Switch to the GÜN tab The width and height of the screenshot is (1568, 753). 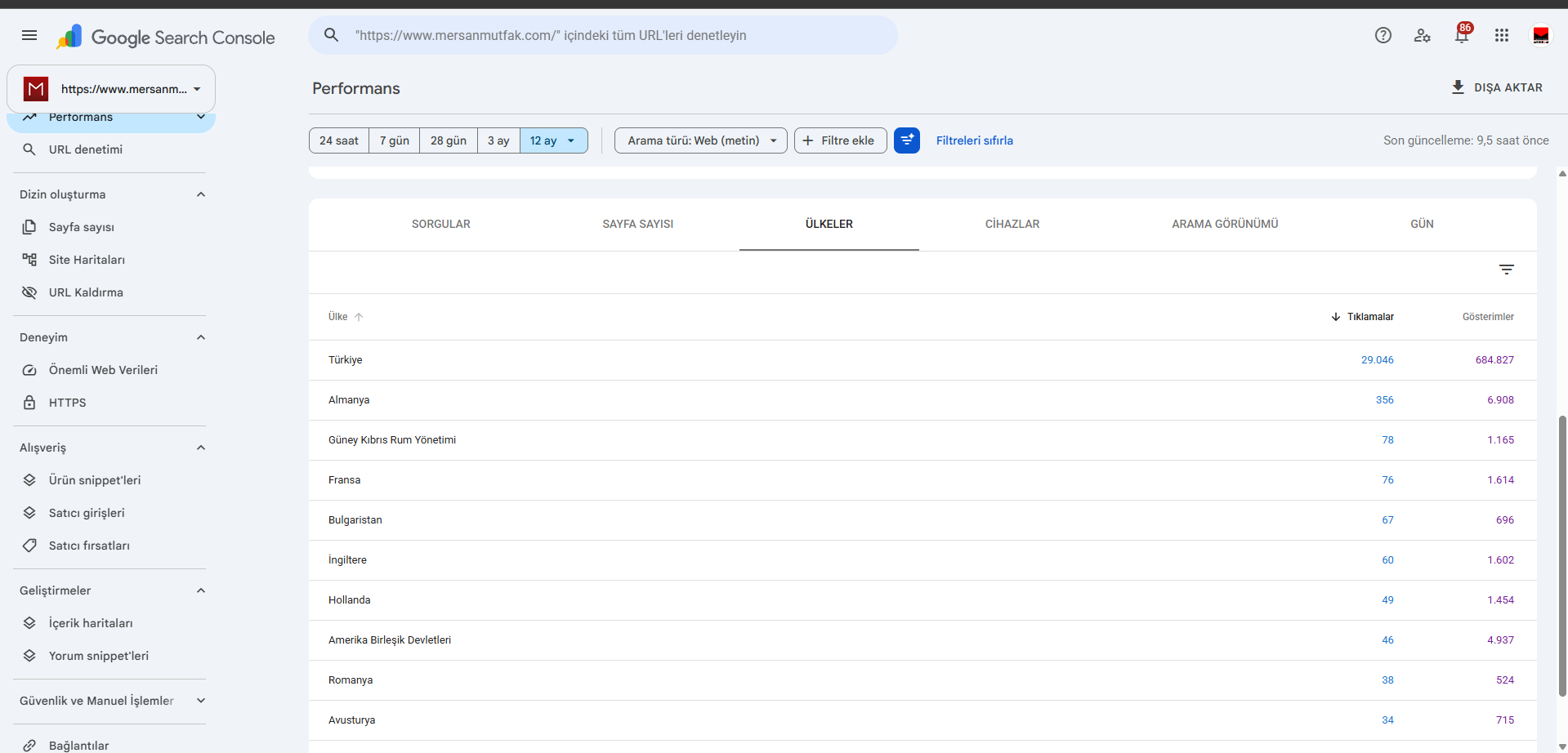(1422, 224)
